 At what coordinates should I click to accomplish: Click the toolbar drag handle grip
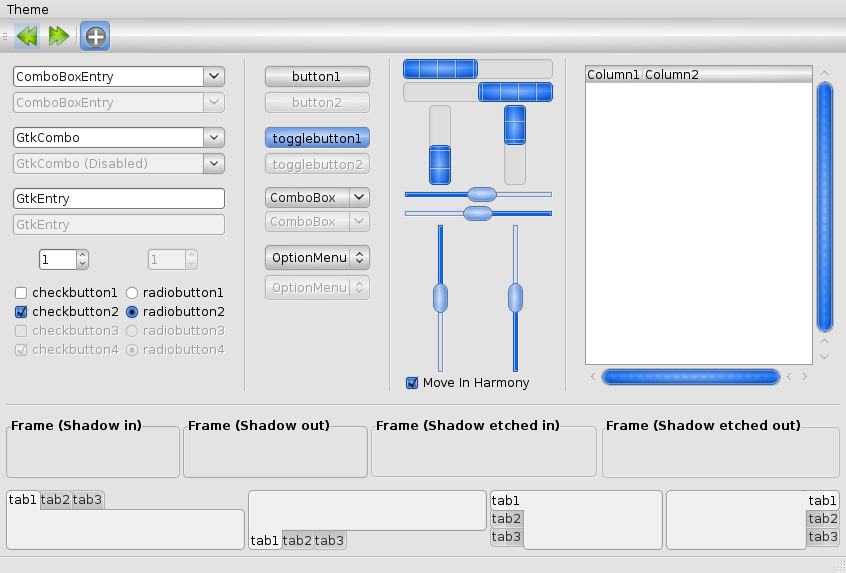point(5,36)
